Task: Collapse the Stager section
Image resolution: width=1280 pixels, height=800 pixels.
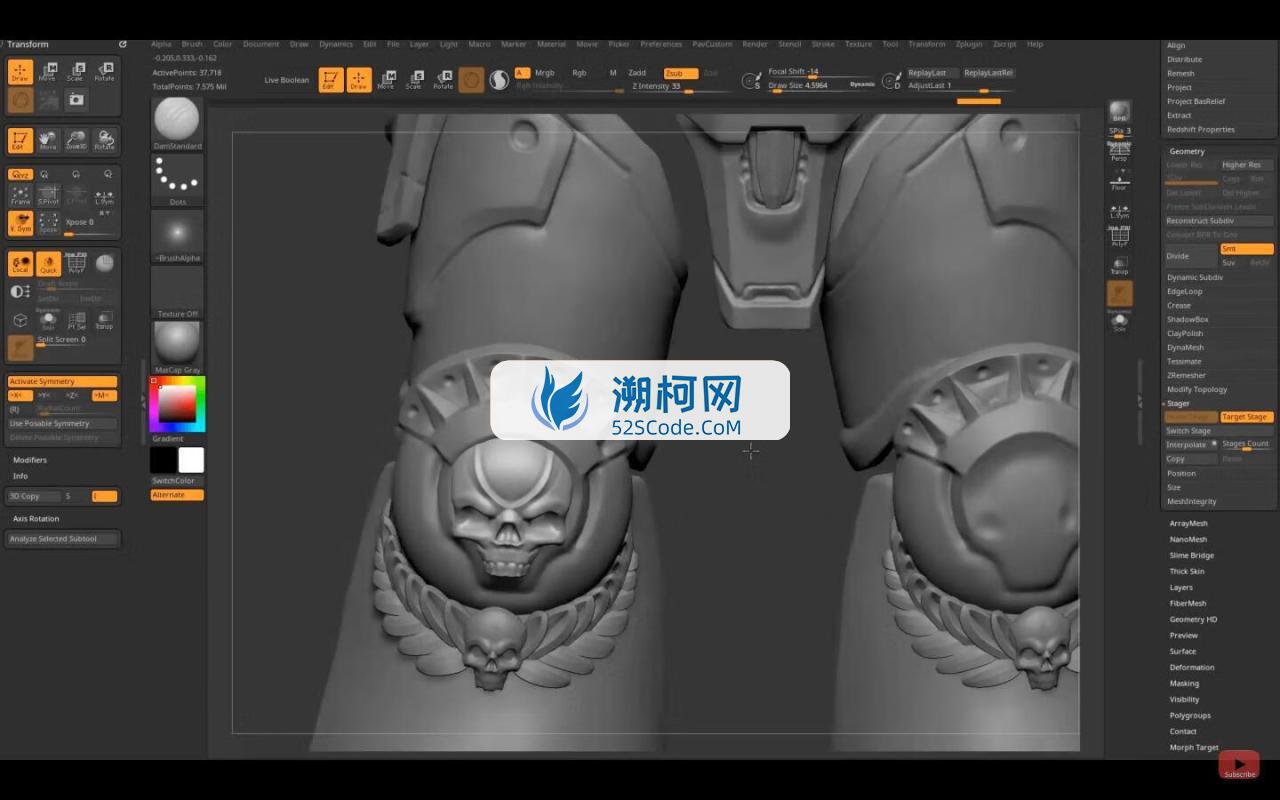Action: (1178, 403)
